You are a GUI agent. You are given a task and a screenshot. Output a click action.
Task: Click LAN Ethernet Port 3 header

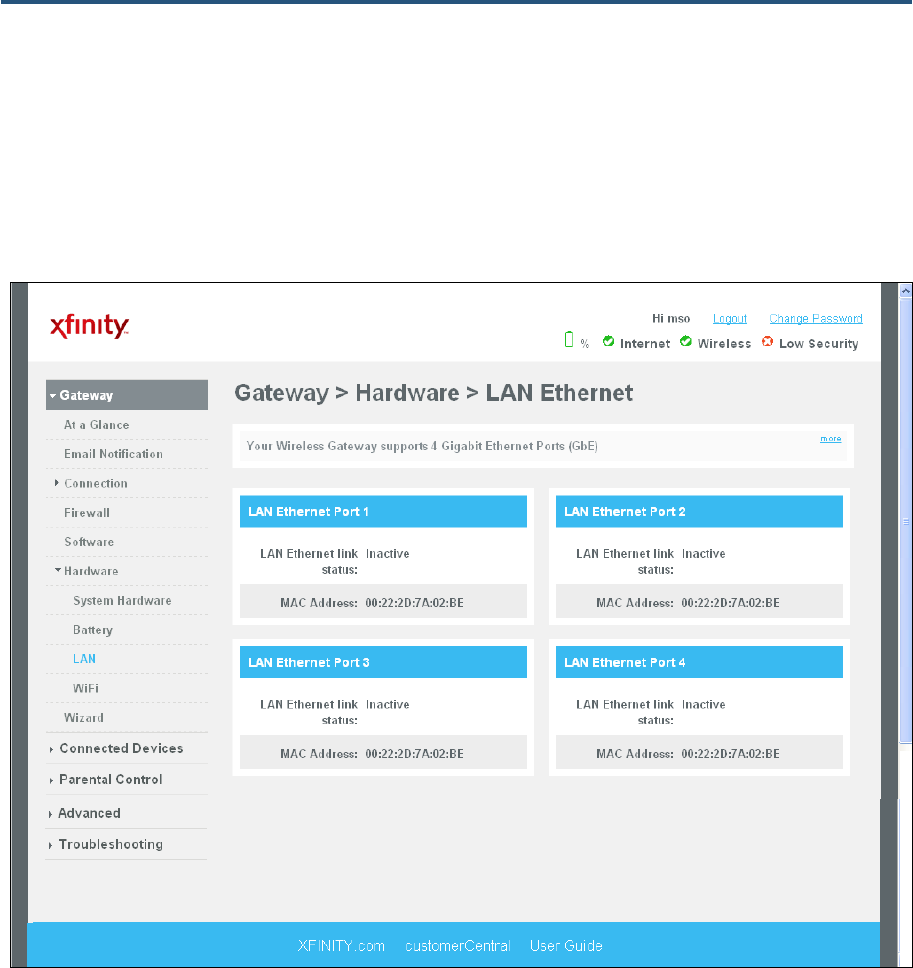383,662
